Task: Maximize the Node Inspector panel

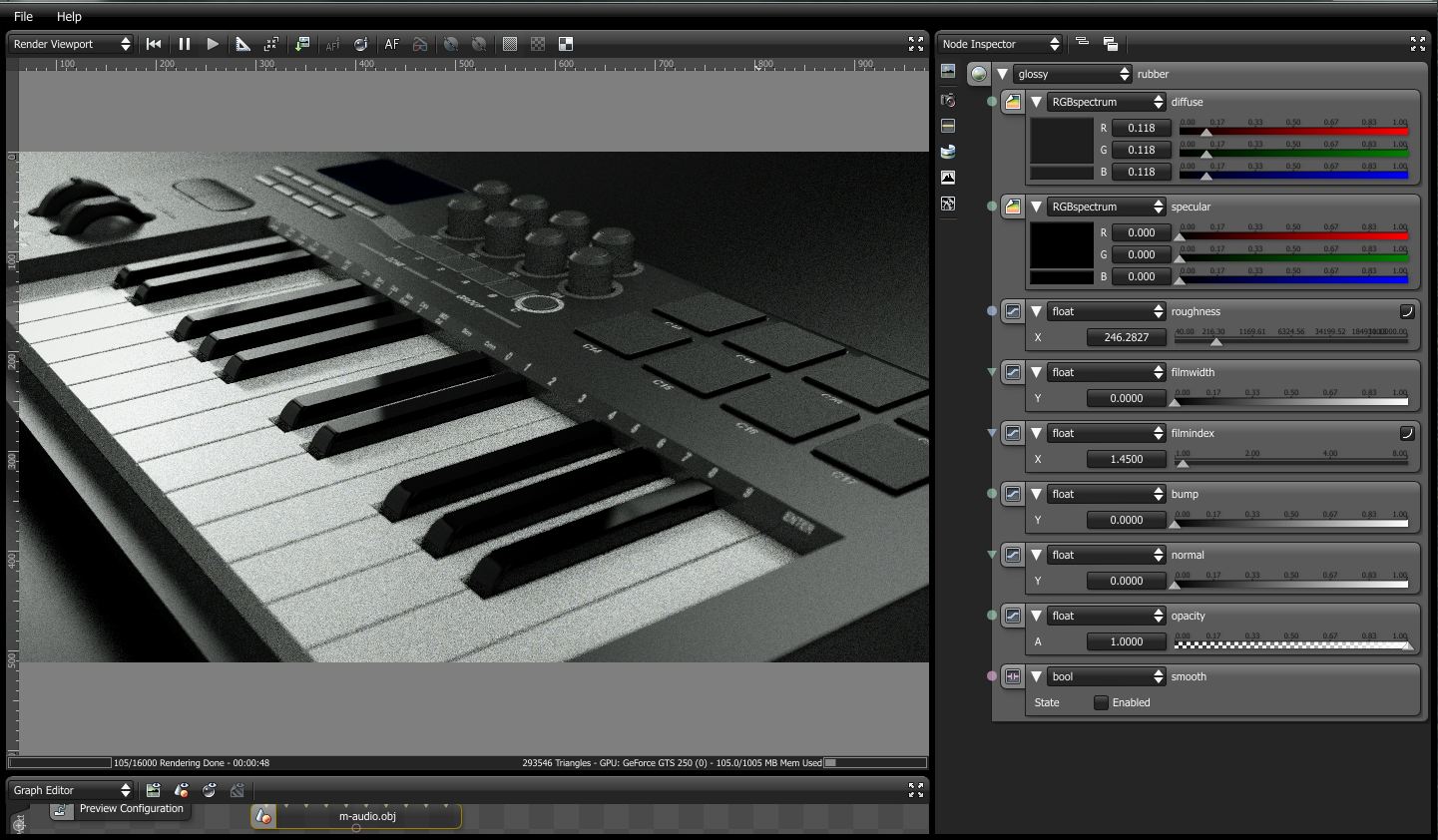Action: [1417, 44]
